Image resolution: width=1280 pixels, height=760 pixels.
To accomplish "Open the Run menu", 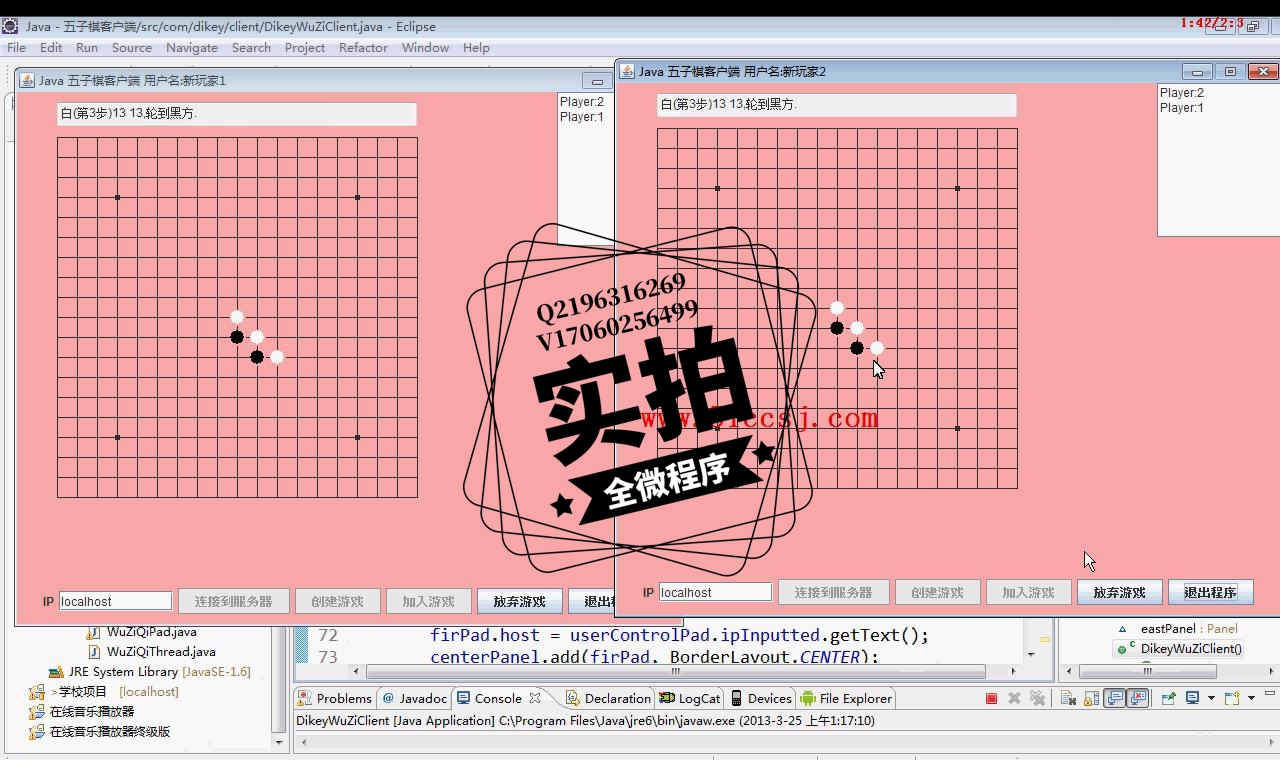I will pos(87,47).
